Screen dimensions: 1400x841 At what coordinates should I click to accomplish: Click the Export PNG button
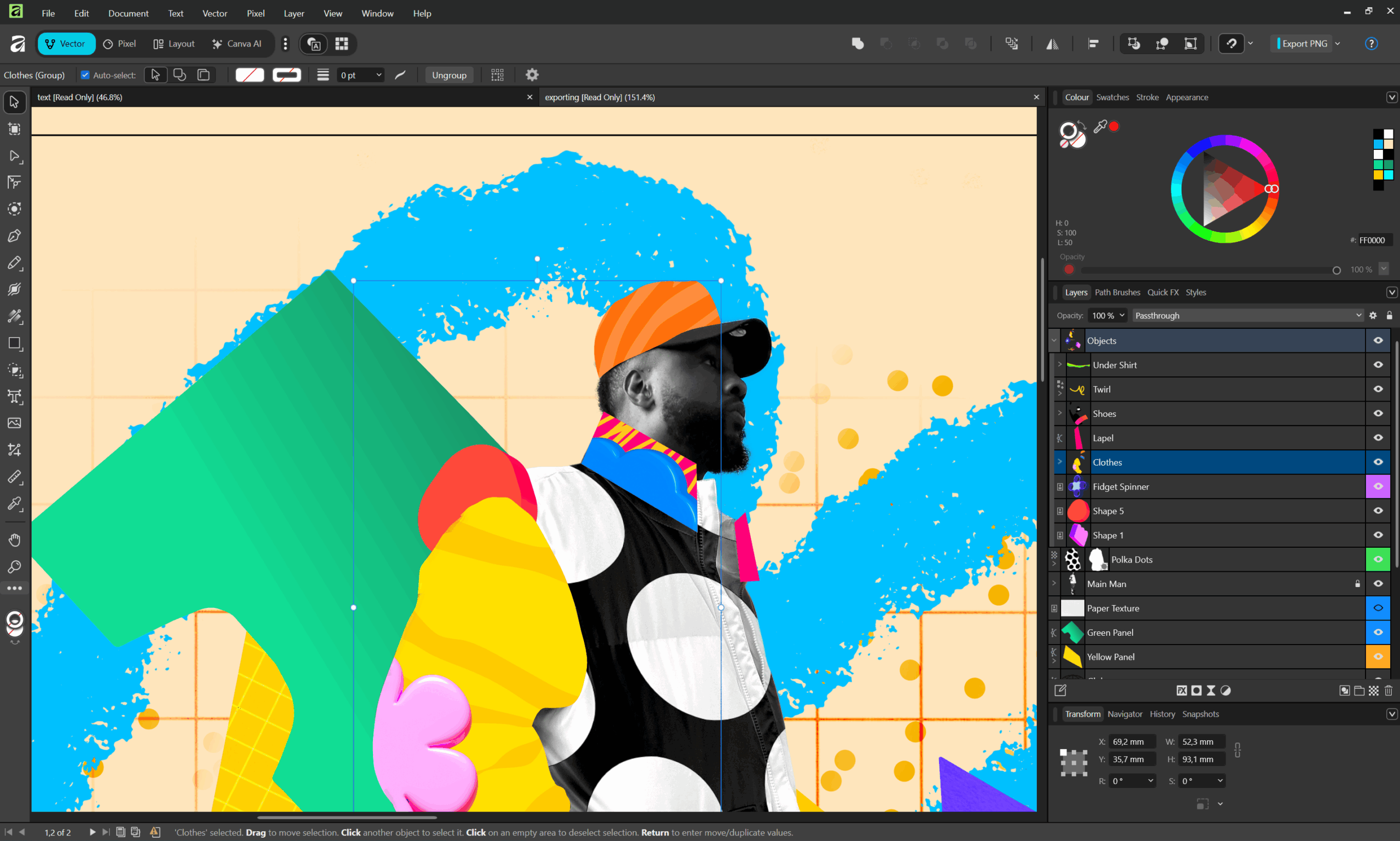(x=1304, y=44)
